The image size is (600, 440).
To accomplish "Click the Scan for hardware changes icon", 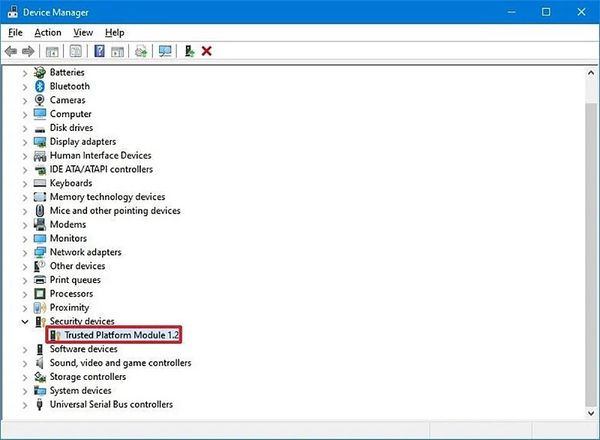I will click(165, 51).
